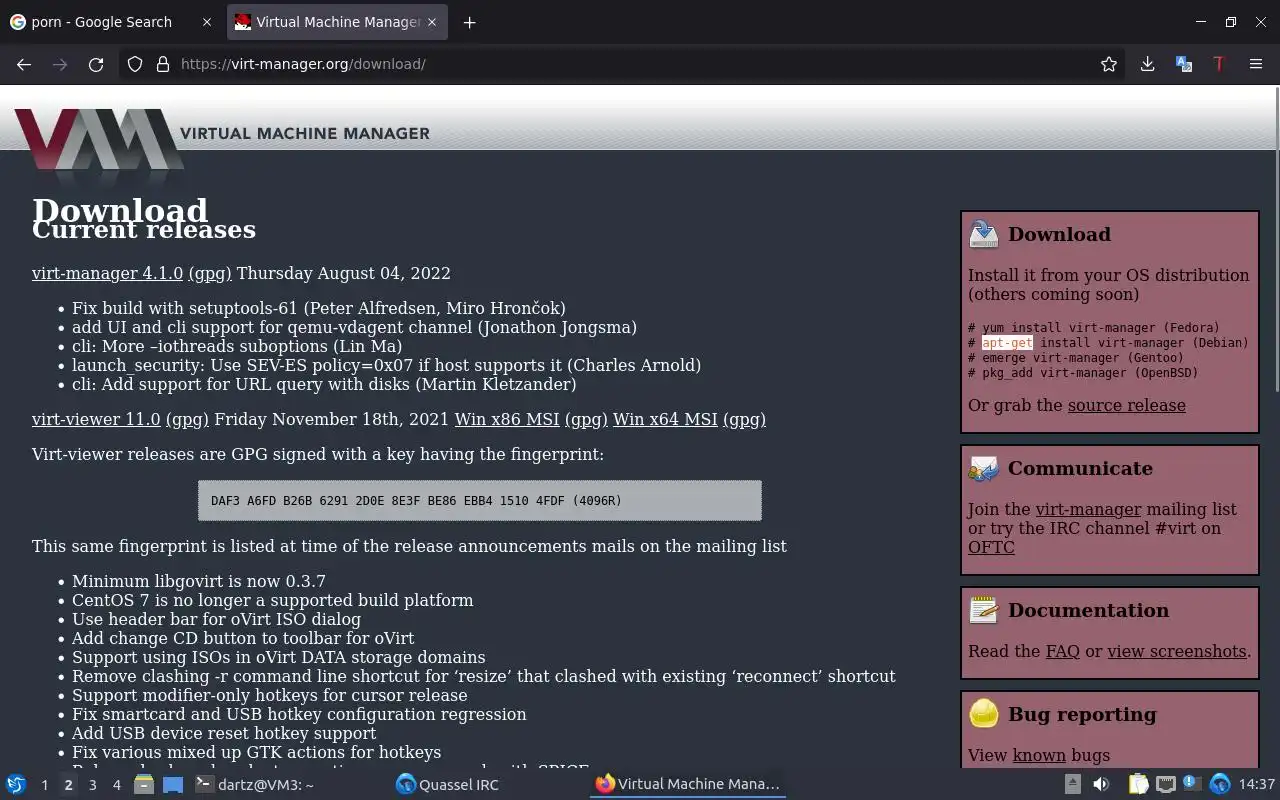Viewport: 1280px width, 800px height.
Task: Bookmark this page with the star icon
Action: click(1109, 64)
